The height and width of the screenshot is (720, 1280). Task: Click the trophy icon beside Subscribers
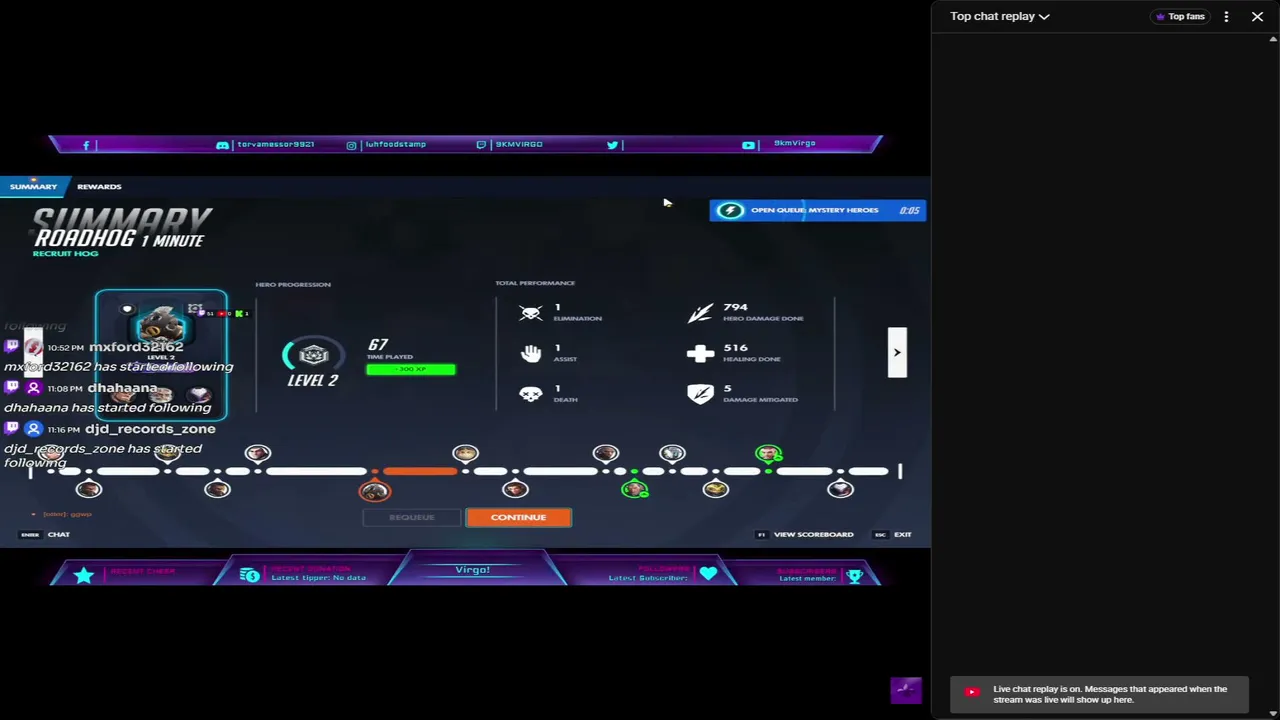(x=854, y=576)
